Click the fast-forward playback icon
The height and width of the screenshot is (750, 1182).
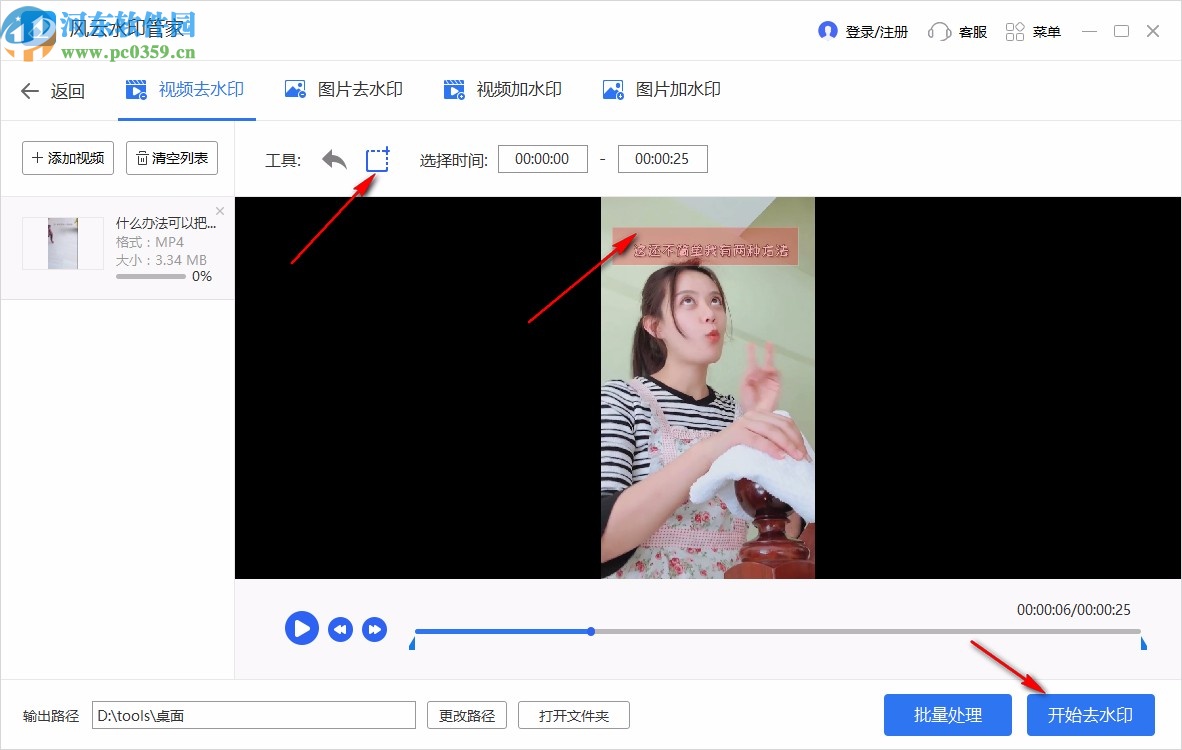coord(374,628)
